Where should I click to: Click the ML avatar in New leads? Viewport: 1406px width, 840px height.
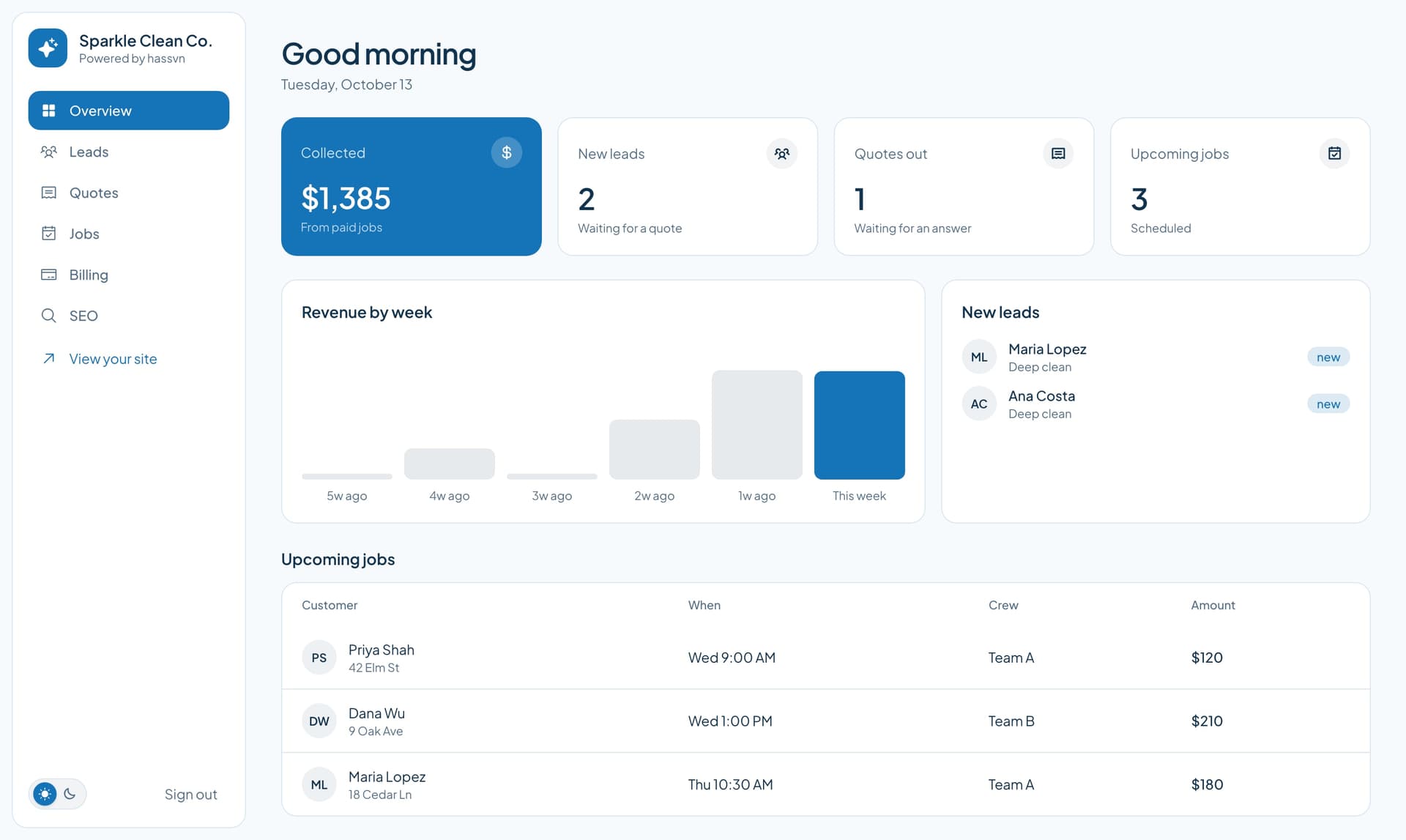tap(979, 357)
